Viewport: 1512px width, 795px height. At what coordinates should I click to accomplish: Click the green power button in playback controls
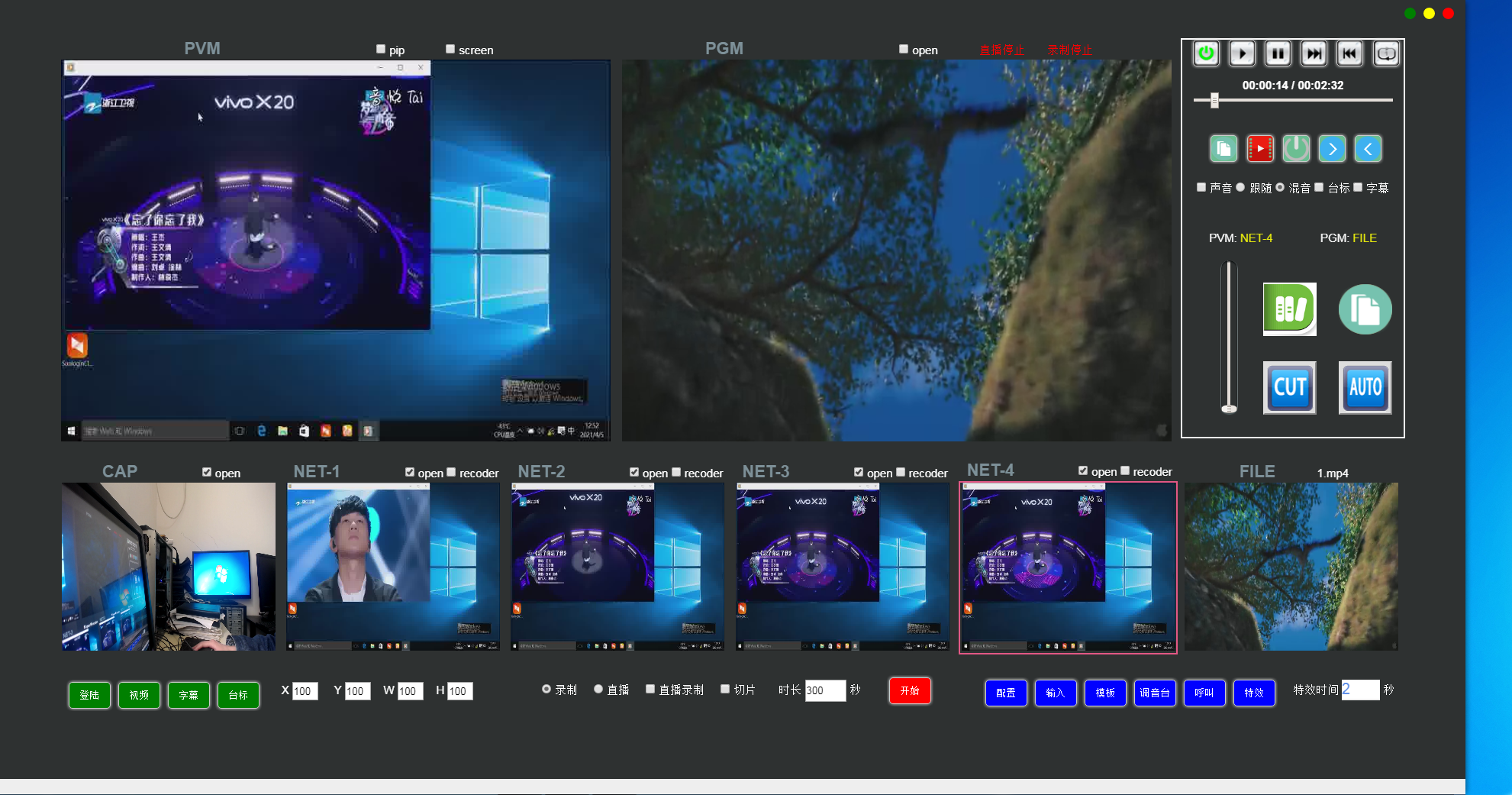1206,53
